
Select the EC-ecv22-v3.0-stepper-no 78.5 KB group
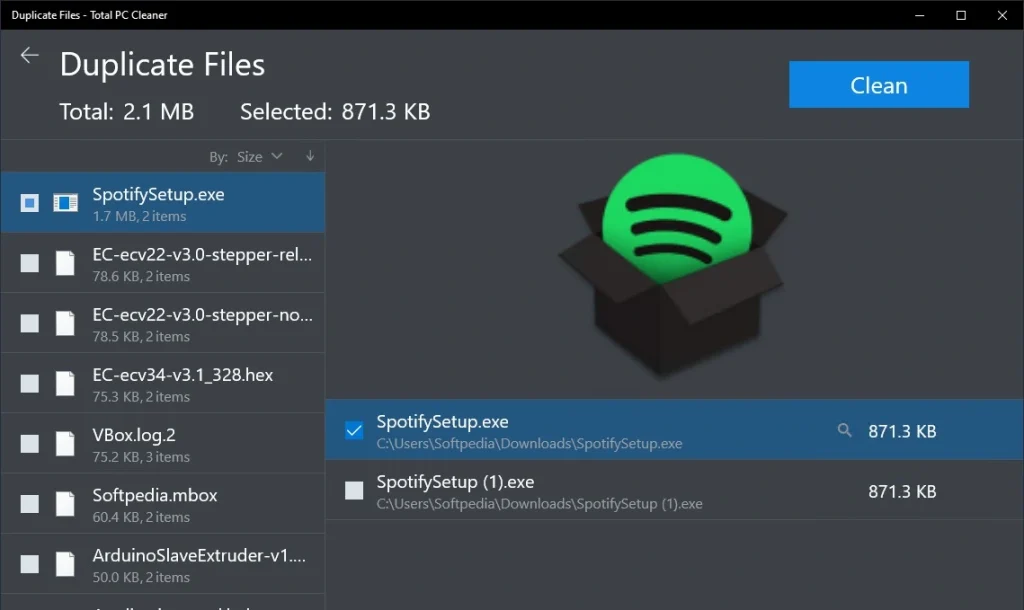tap(163, 323)
